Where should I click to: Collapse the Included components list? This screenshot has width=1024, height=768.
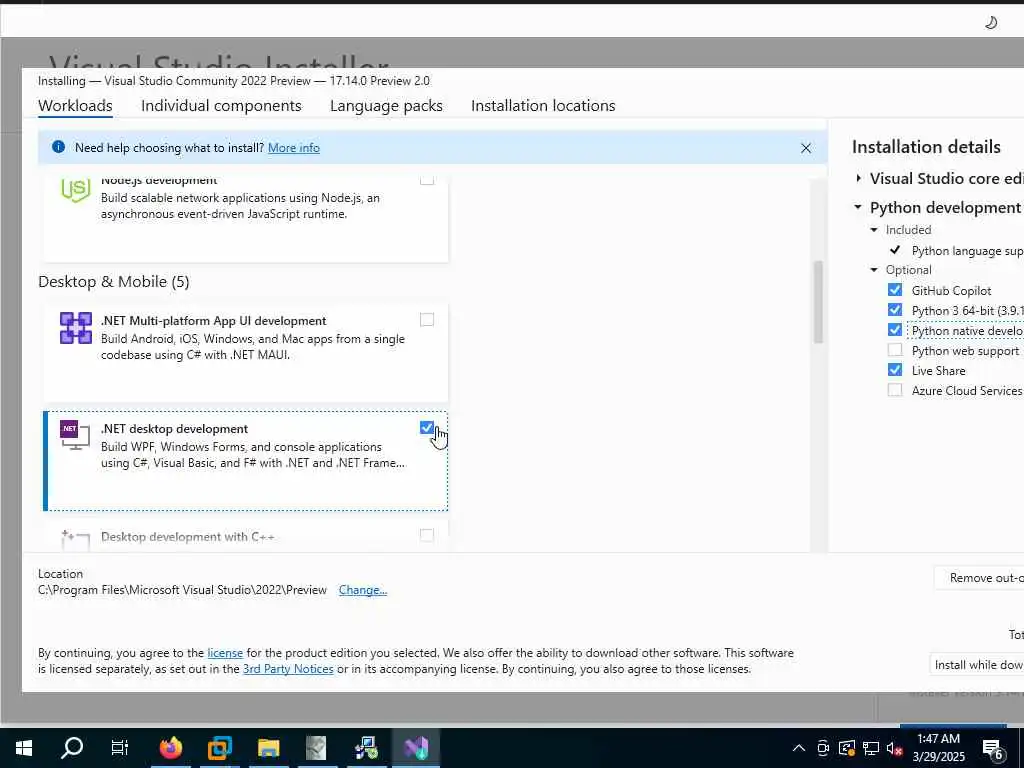point(874,230)
